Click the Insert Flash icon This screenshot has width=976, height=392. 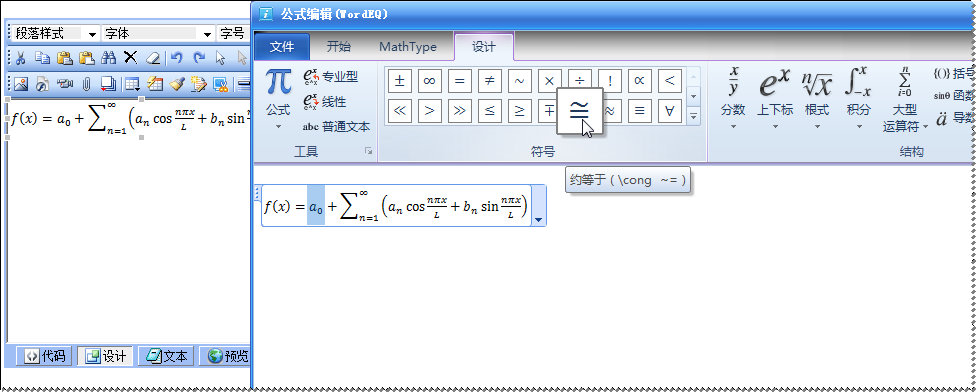click(x=42, y=83)
